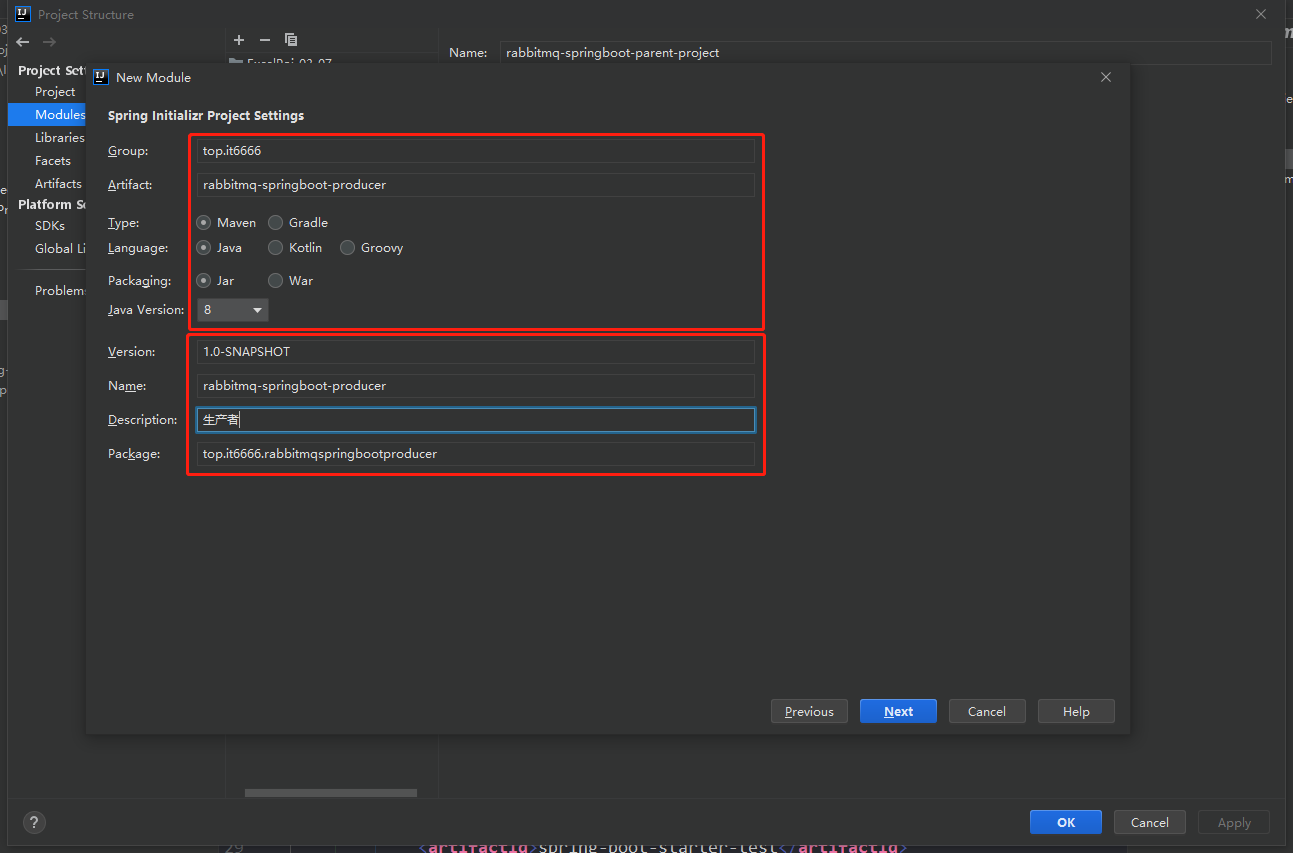Navigate back with the left arrow icon
The width and height of the screenshot is (1293, 853).
click(23, 42)
